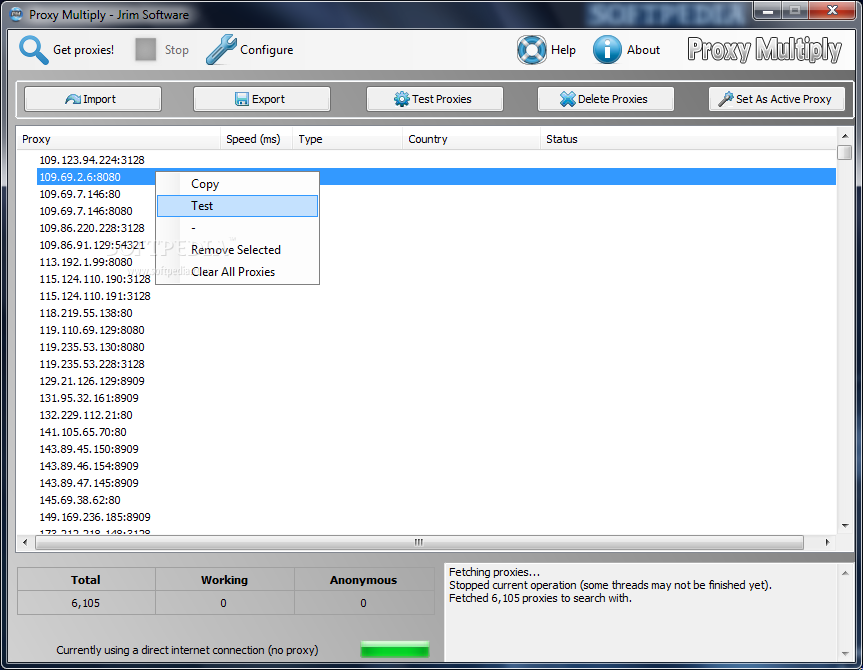This screenshot has height=670, width=863.
Task: Select proxy 131.95.32.161:8909
Action: [x=89, y=399]
